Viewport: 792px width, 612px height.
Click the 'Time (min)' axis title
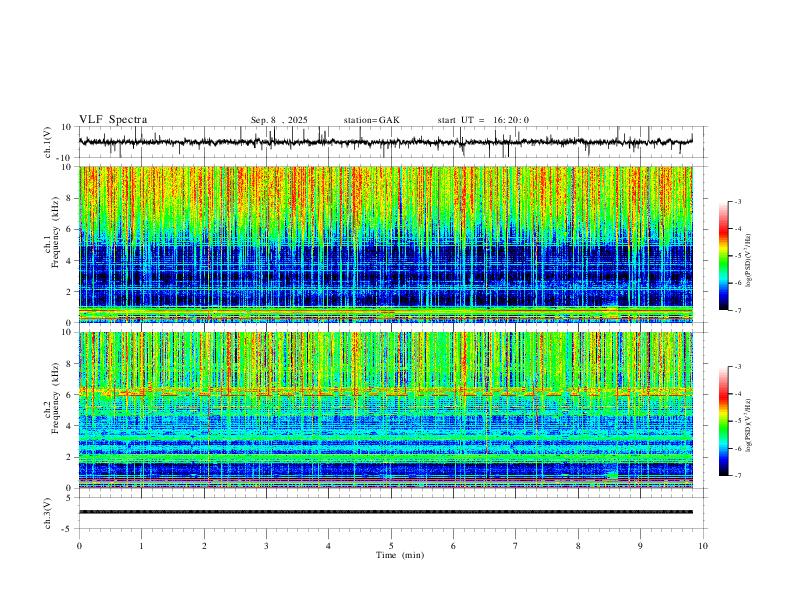[x=400, y=555]
